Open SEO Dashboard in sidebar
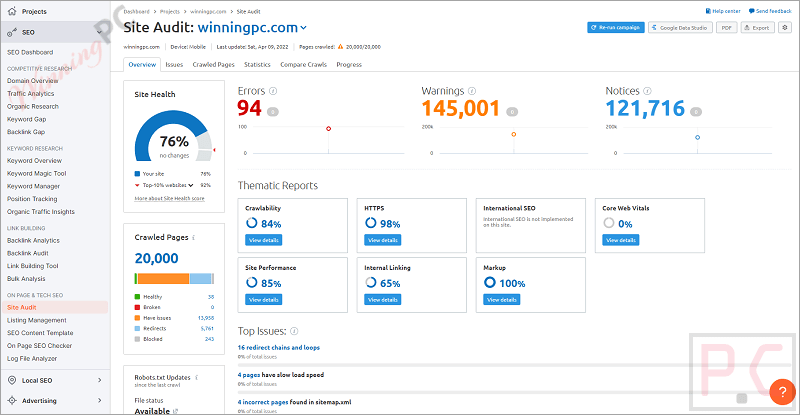The height and width of the screenshot is (415, 800). click(x=30, y=52)
